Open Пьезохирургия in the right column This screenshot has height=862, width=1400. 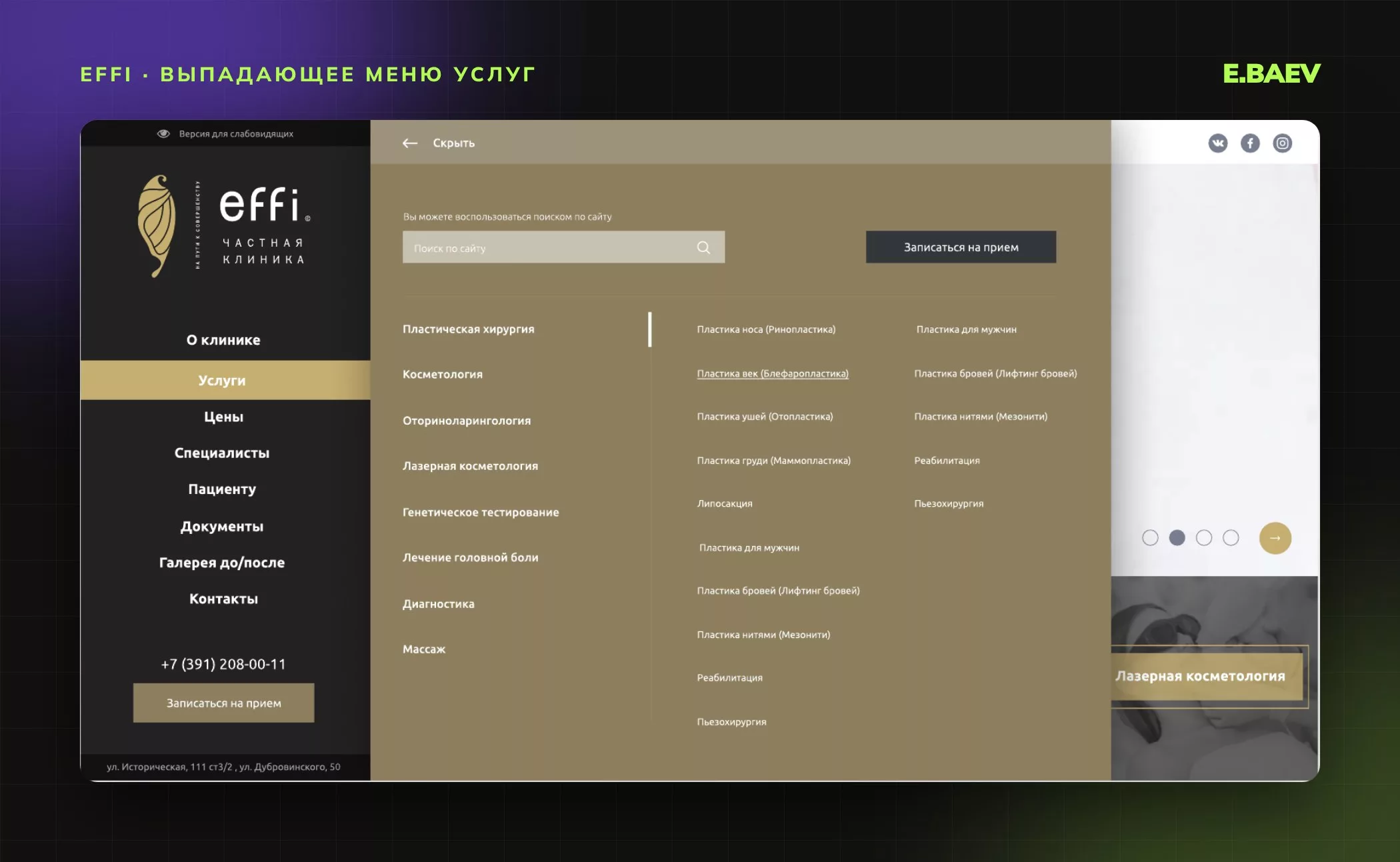[949, 504]
